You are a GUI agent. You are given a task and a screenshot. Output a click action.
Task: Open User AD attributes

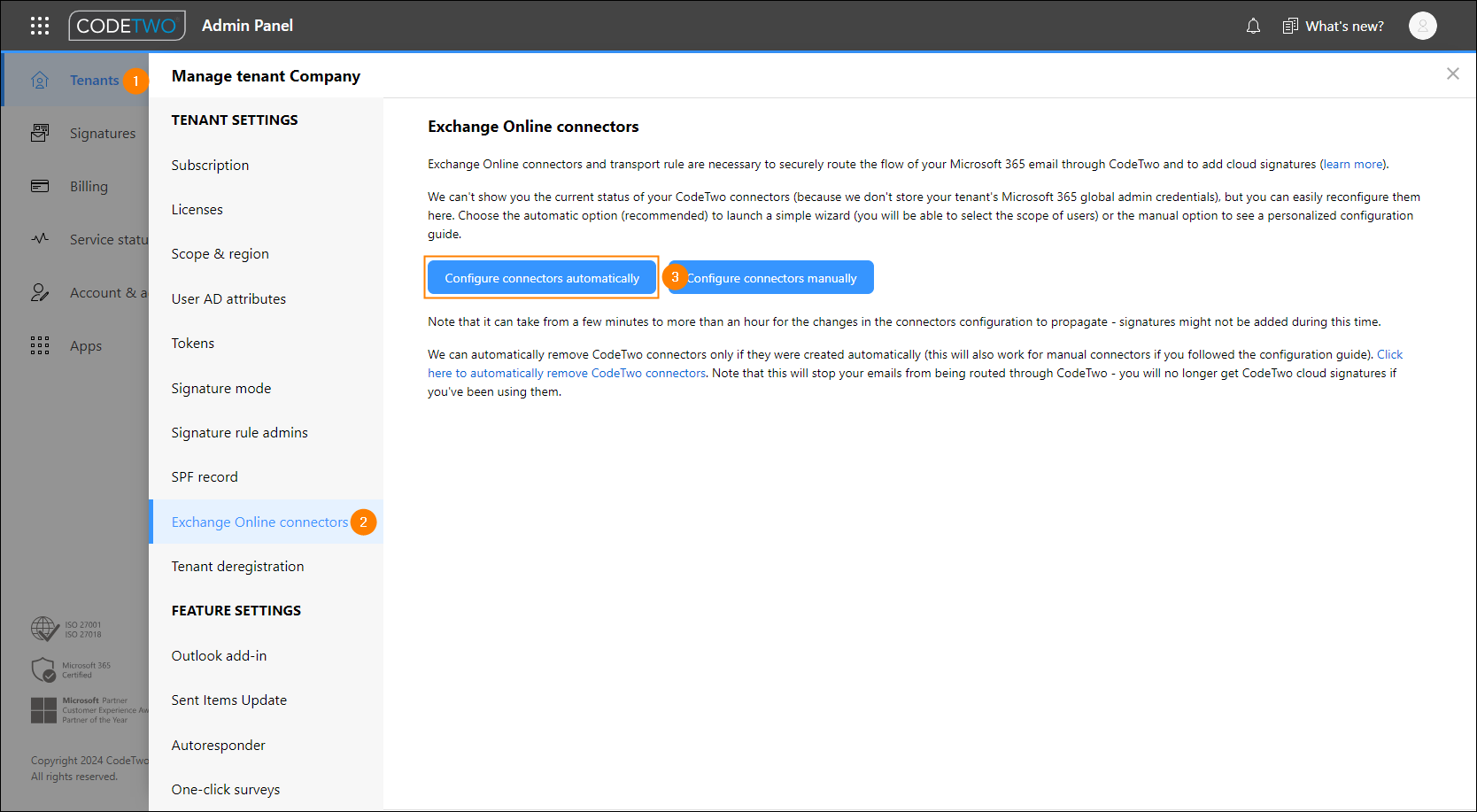tap(228, 299)
